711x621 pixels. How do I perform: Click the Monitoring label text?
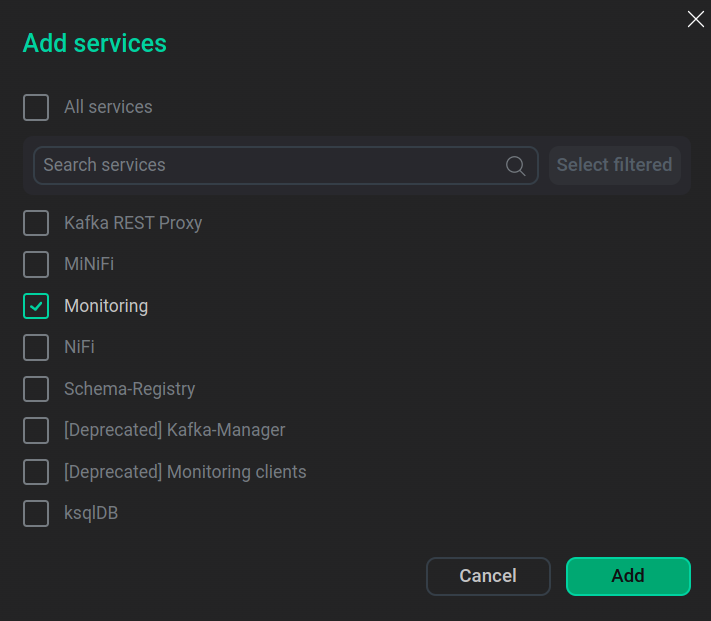pyautogui.click(x=106, y=306)
